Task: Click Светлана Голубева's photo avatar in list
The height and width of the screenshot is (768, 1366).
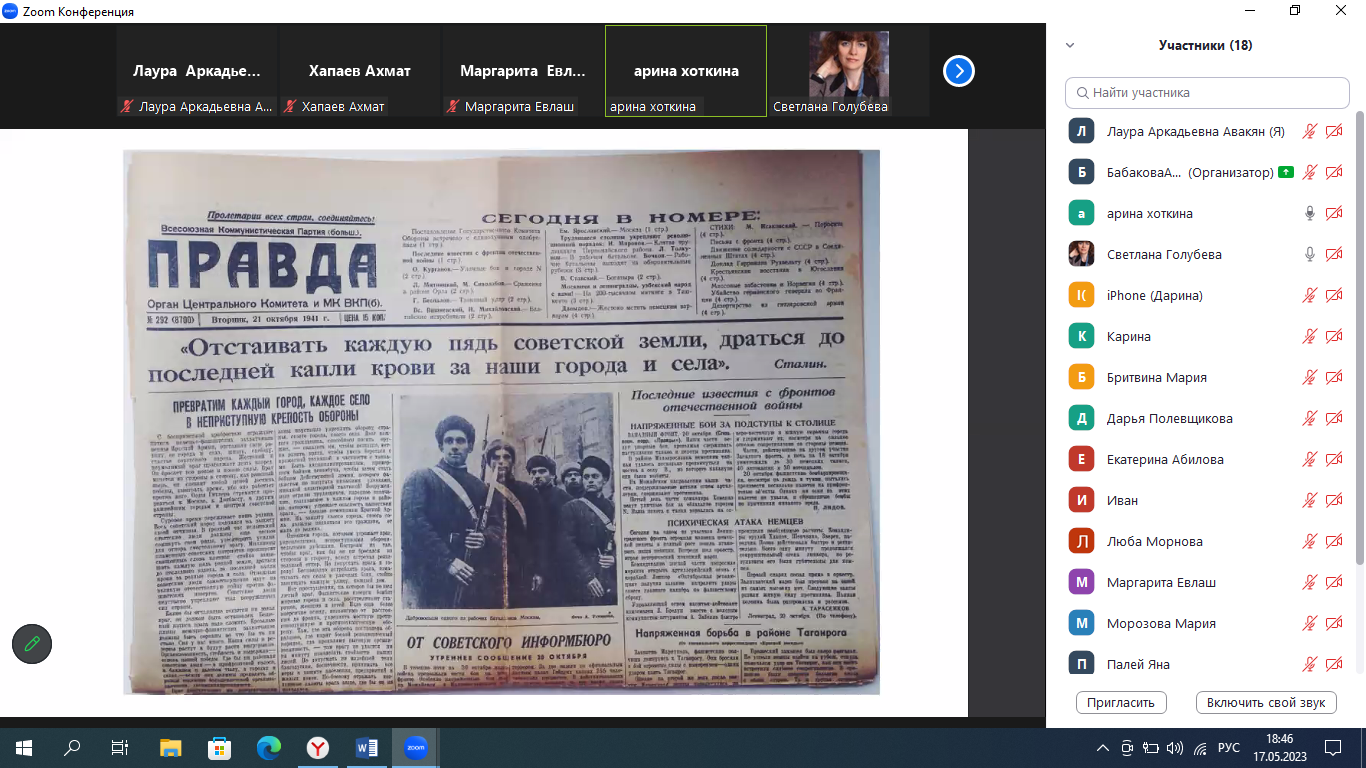Action: (x=1081, y=254)
